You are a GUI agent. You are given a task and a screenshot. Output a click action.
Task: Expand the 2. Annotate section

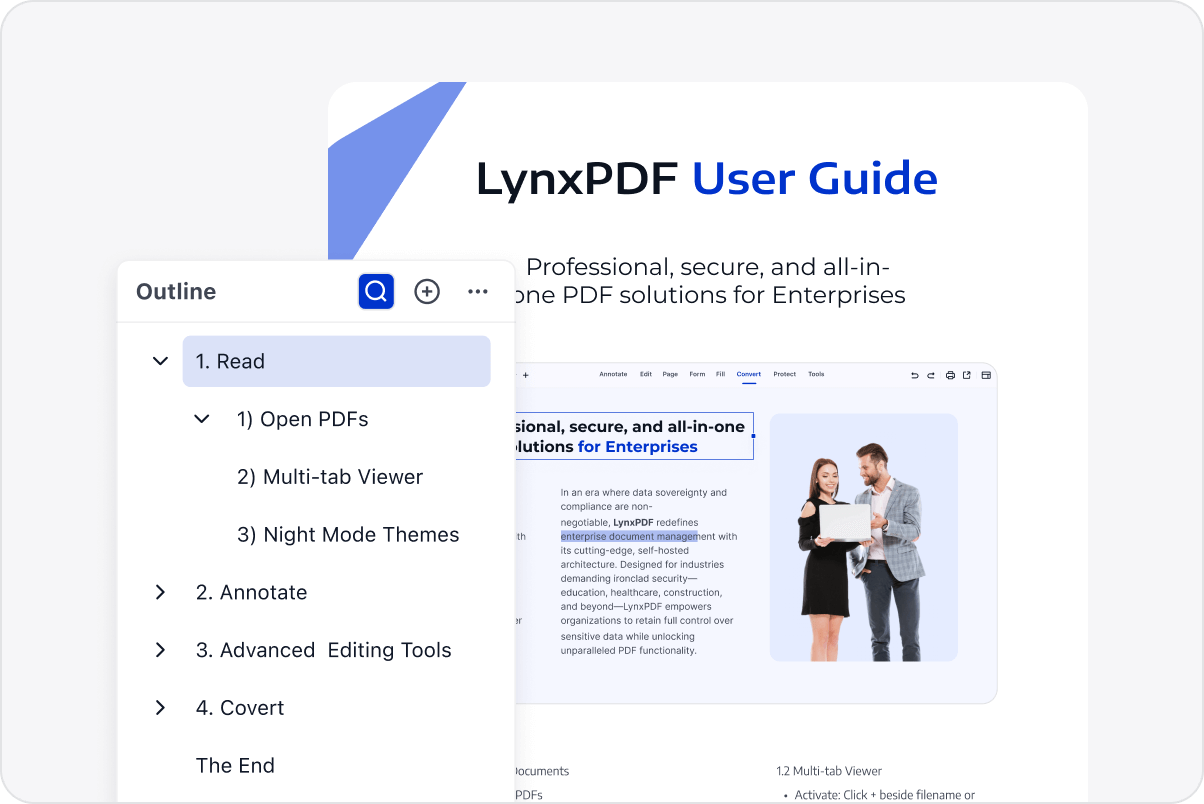click(160, 592)
